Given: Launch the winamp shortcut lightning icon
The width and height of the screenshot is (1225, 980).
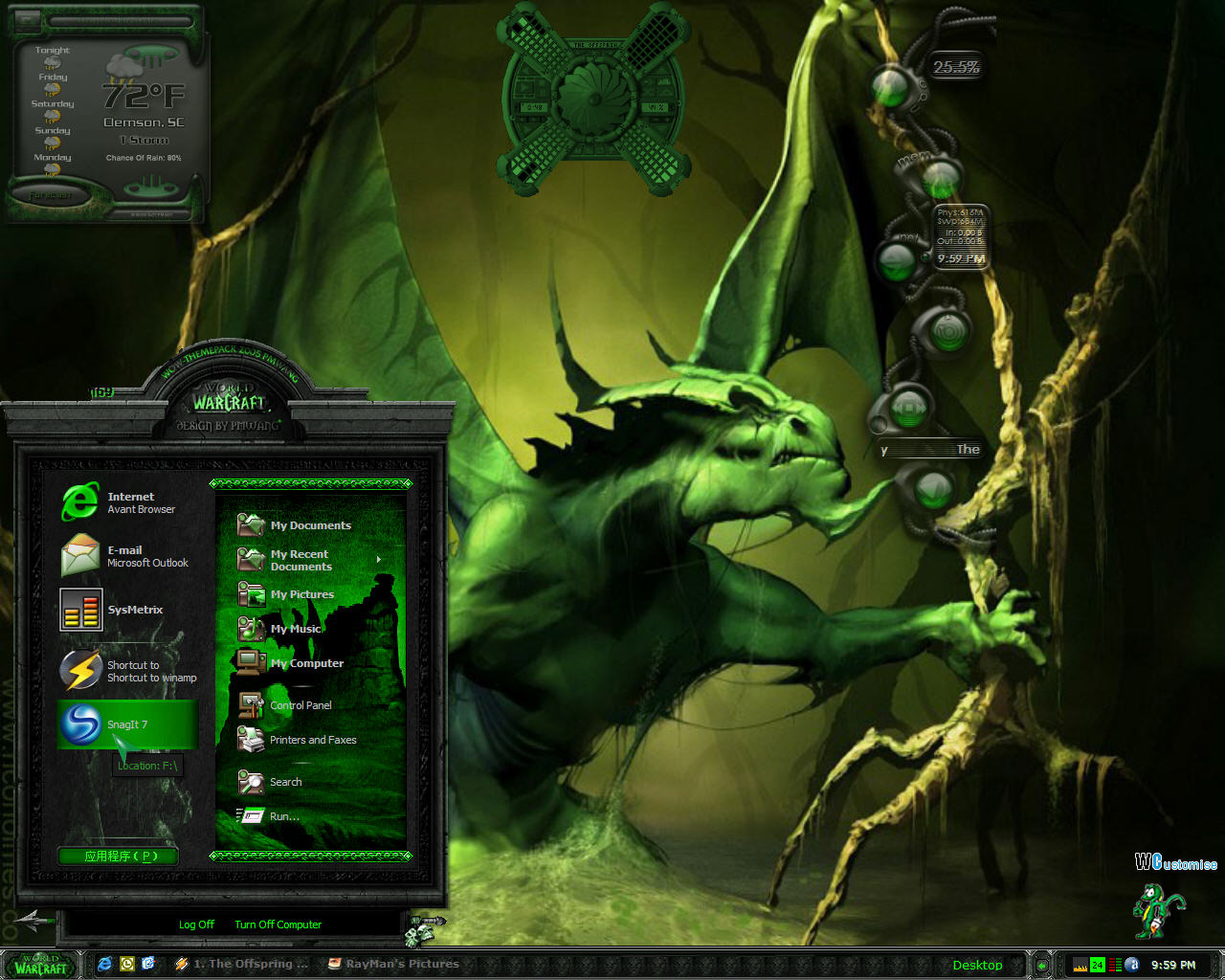Looking at the screenshot, I should (x=81, y=670).
